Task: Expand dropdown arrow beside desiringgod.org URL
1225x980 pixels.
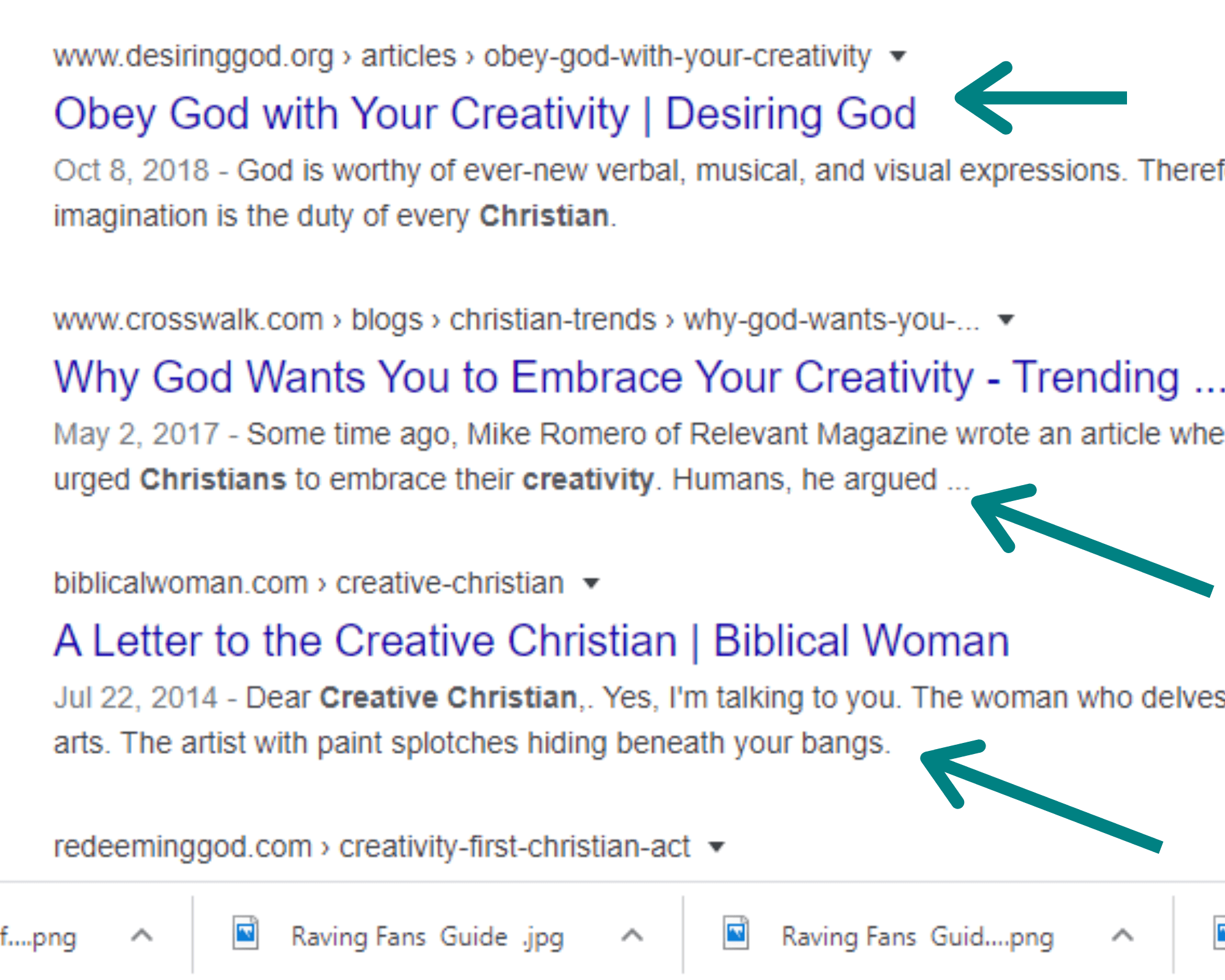Action: click(x=898, y=56)
